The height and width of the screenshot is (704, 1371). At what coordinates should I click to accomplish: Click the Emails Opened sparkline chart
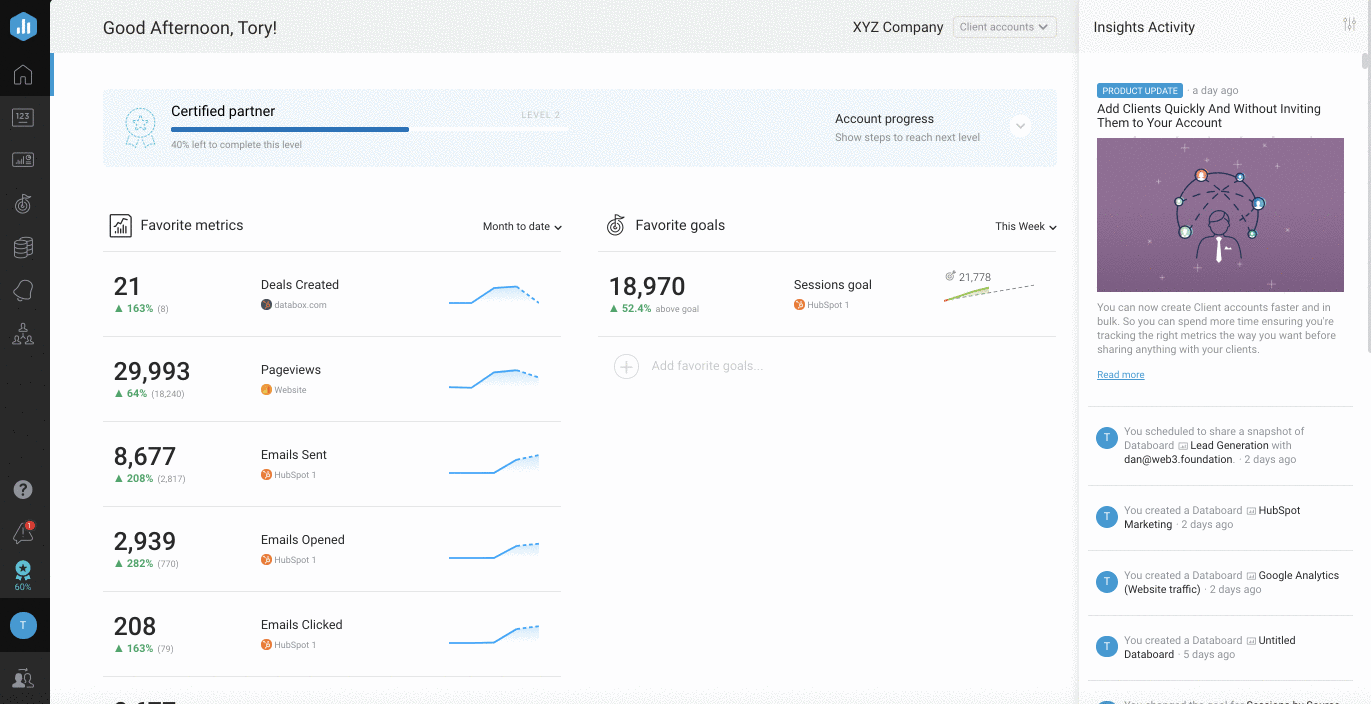click(x=494, y=550)
